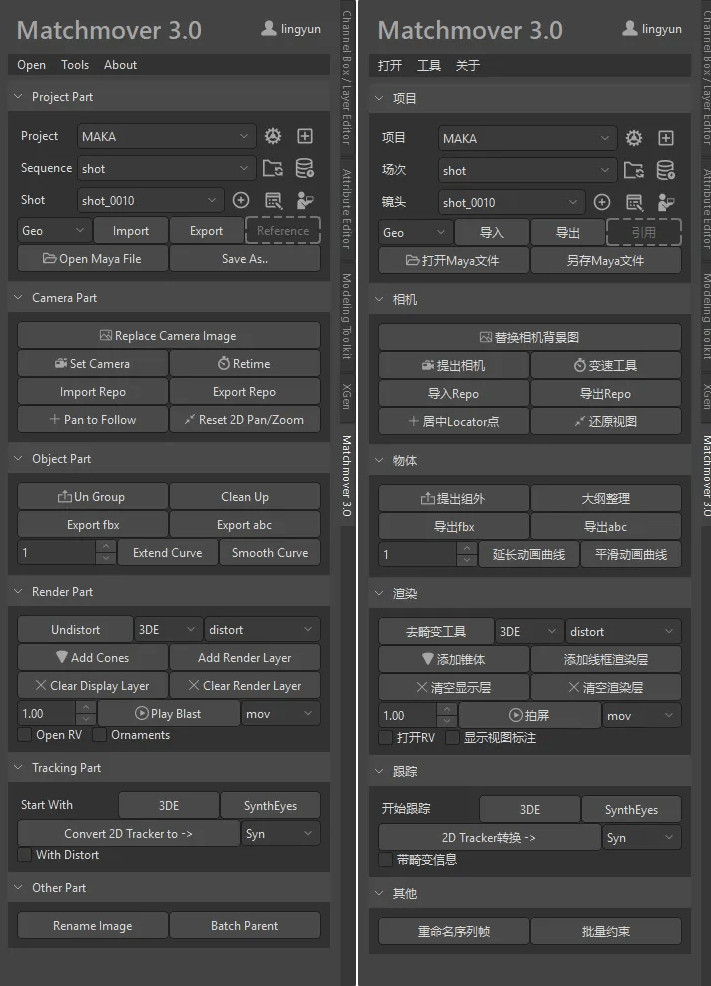Click the user-edit icon at the Shot row's end
This screenshot has height=986, width=711.
(x=304, y=200)
